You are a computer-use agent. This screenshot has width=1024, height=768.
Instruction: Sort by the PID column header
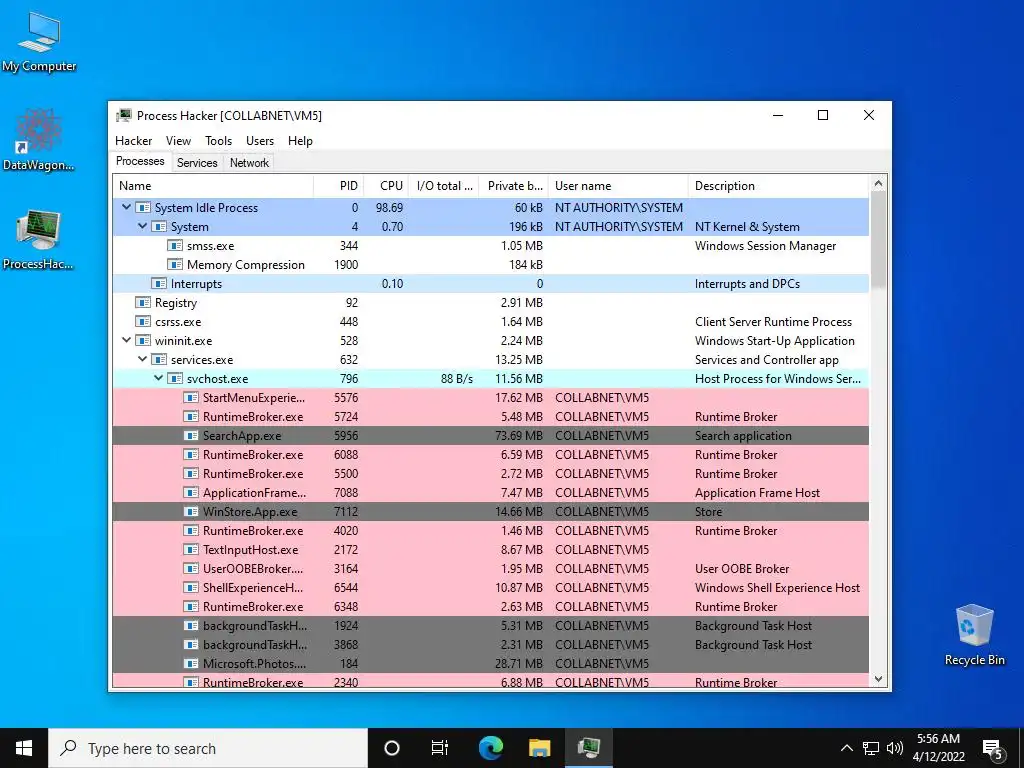[x=338, y=186]
